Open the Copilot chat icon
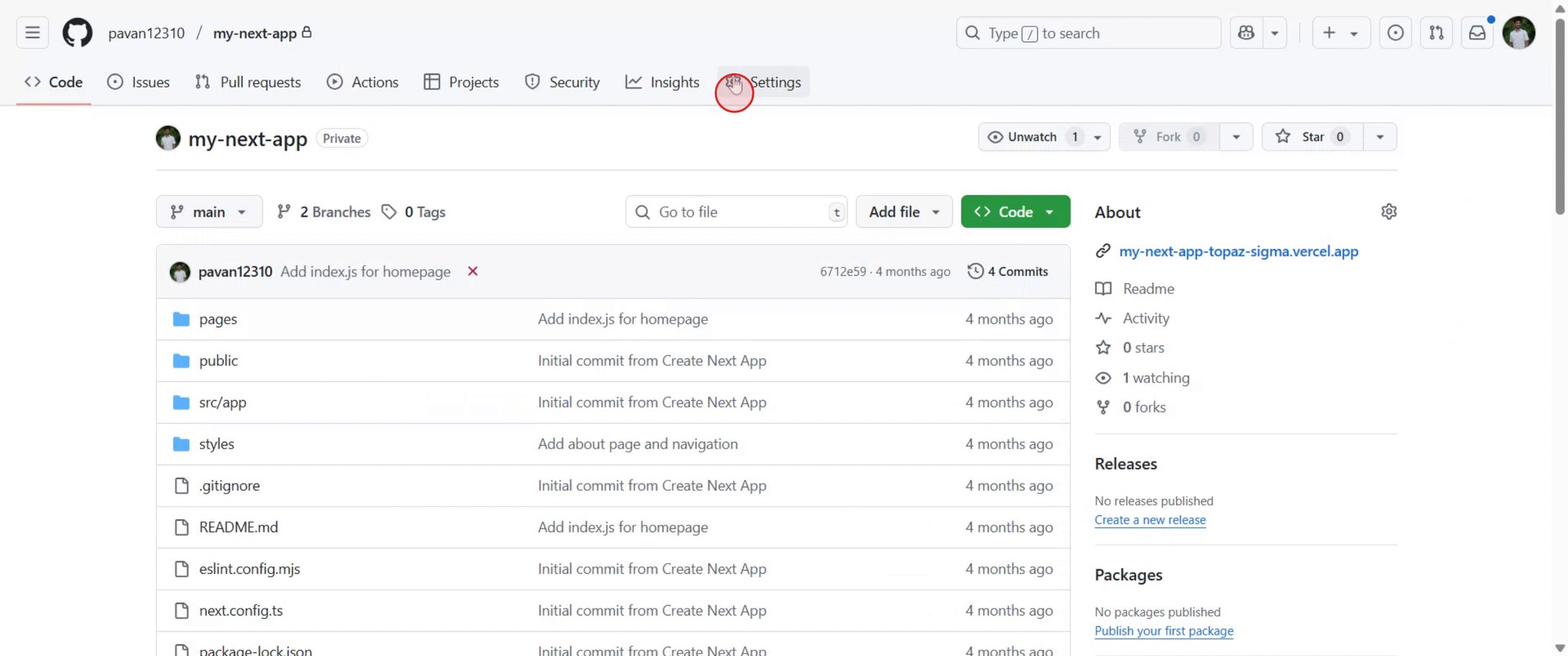Image resolution: width=1568 pixels, height=656 pixels. click(x=1246, y=33)
